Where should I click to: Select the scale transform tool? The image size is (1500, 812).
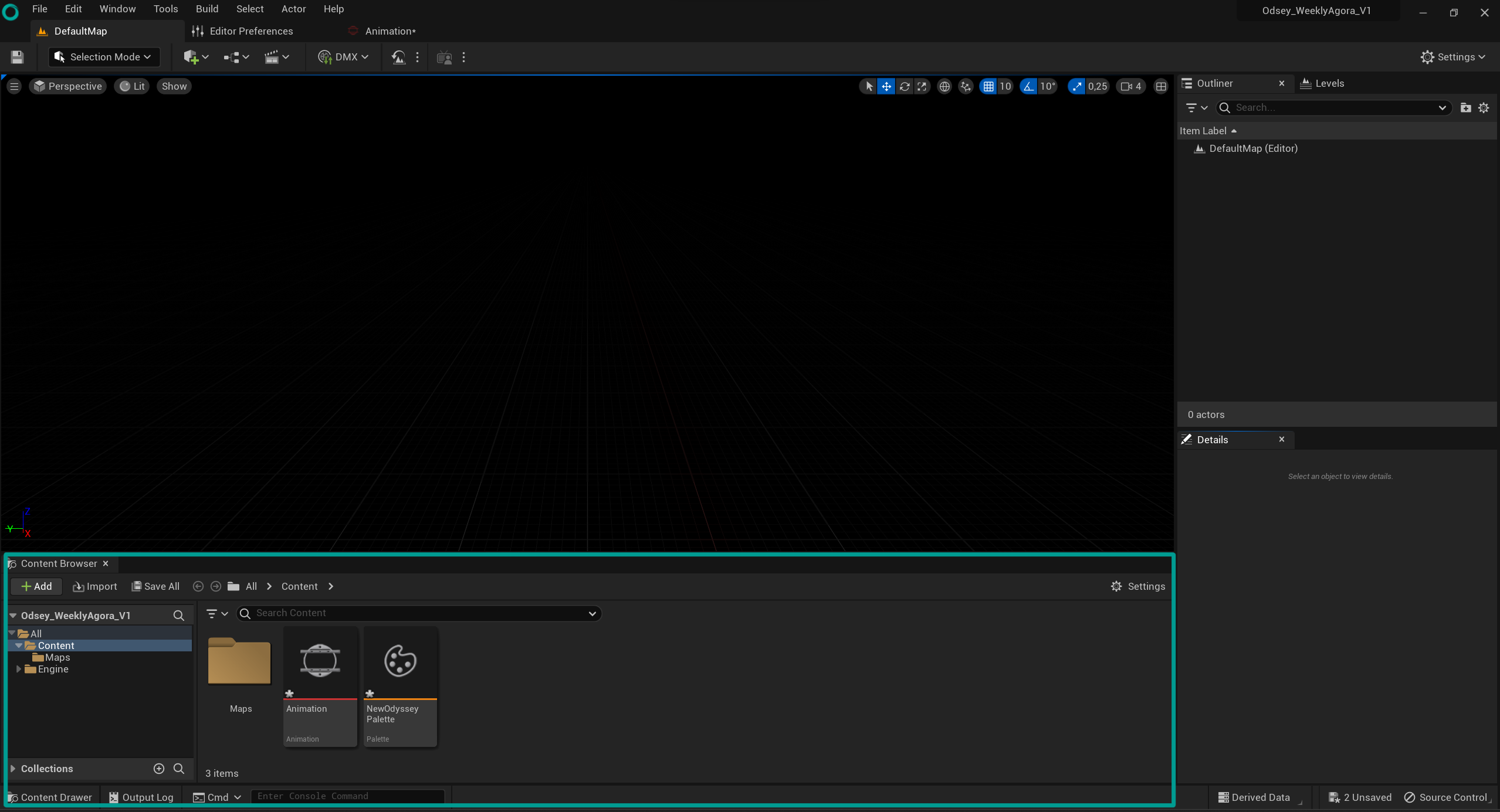point(922,87)
